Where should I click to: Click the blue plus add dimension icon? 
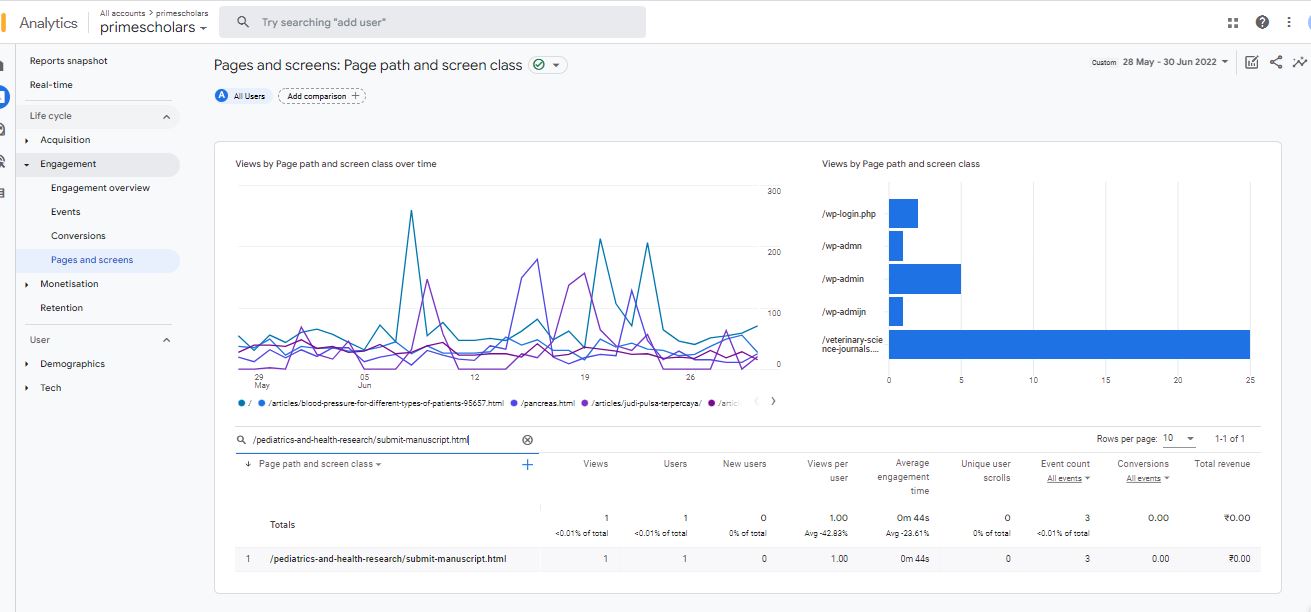click(527, 464)
